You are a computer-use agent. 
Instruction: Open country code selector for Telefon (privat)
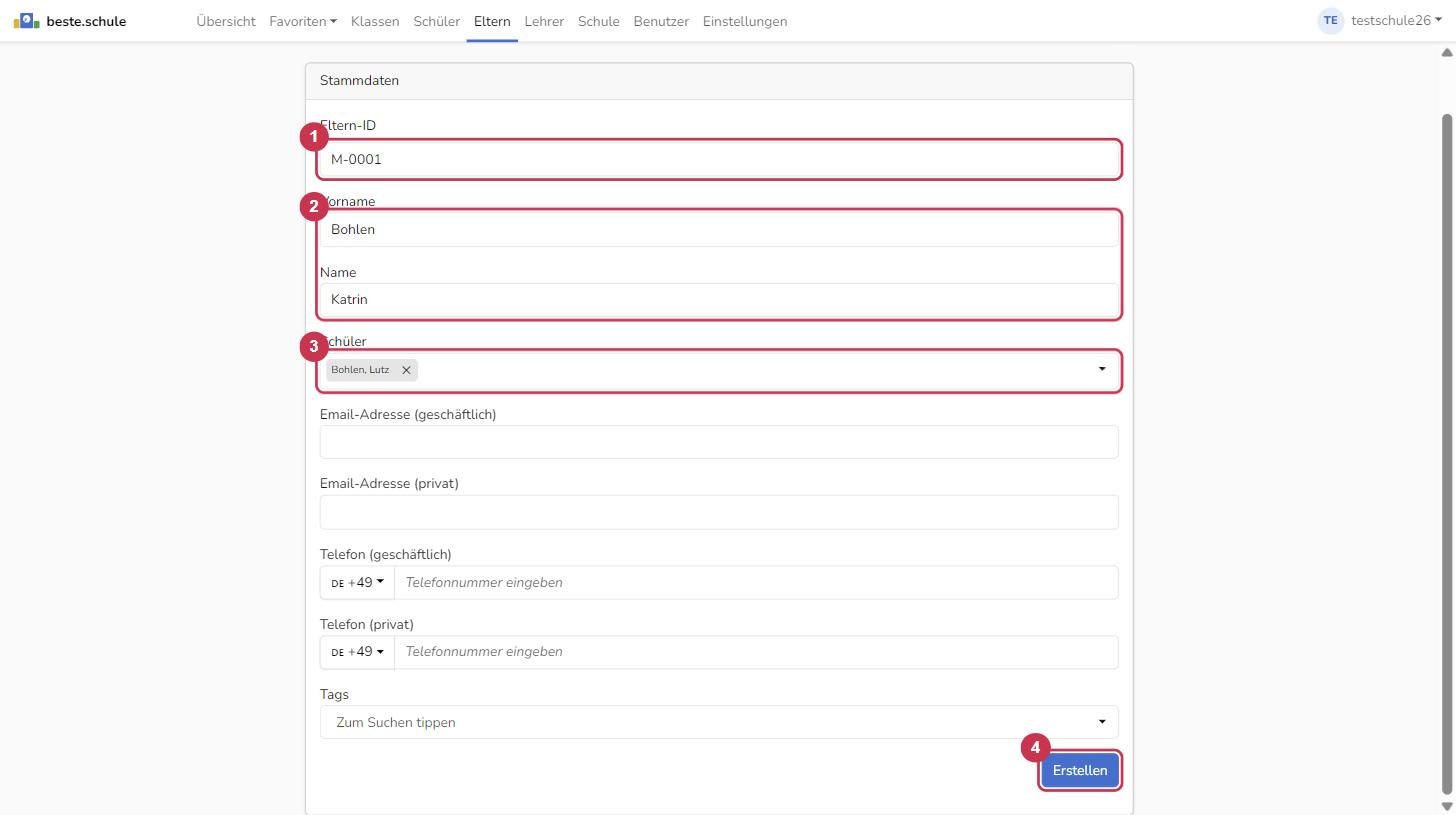tap(357, 652)
